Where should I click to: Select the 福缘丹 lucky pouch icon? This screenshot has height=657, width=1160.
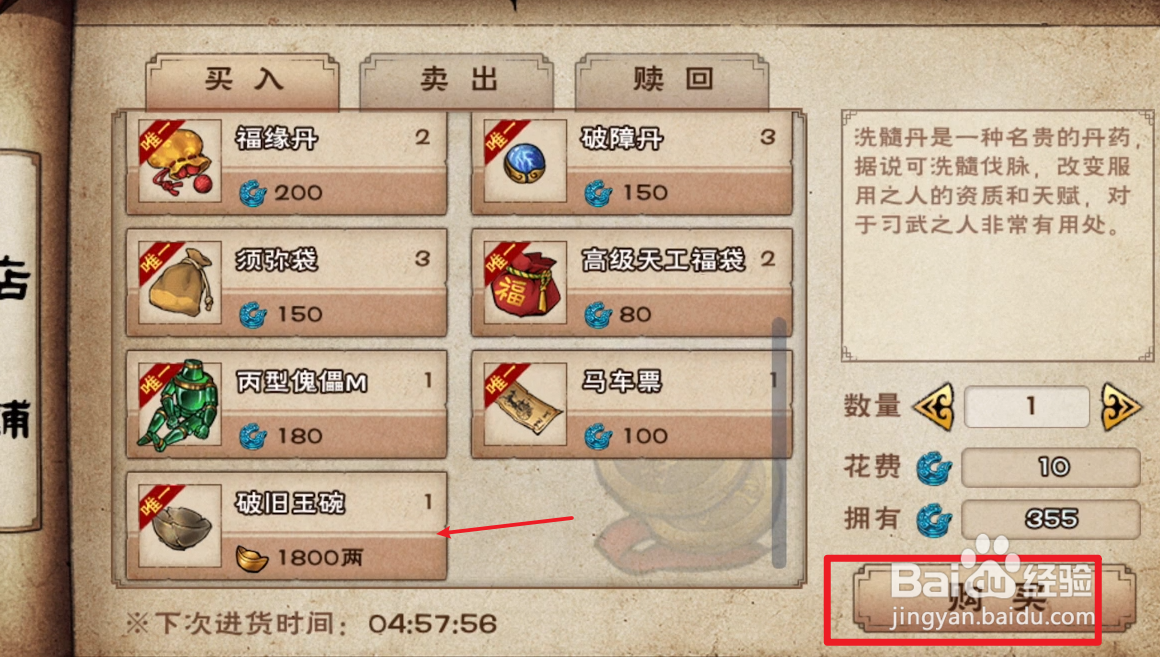point(179,161)
